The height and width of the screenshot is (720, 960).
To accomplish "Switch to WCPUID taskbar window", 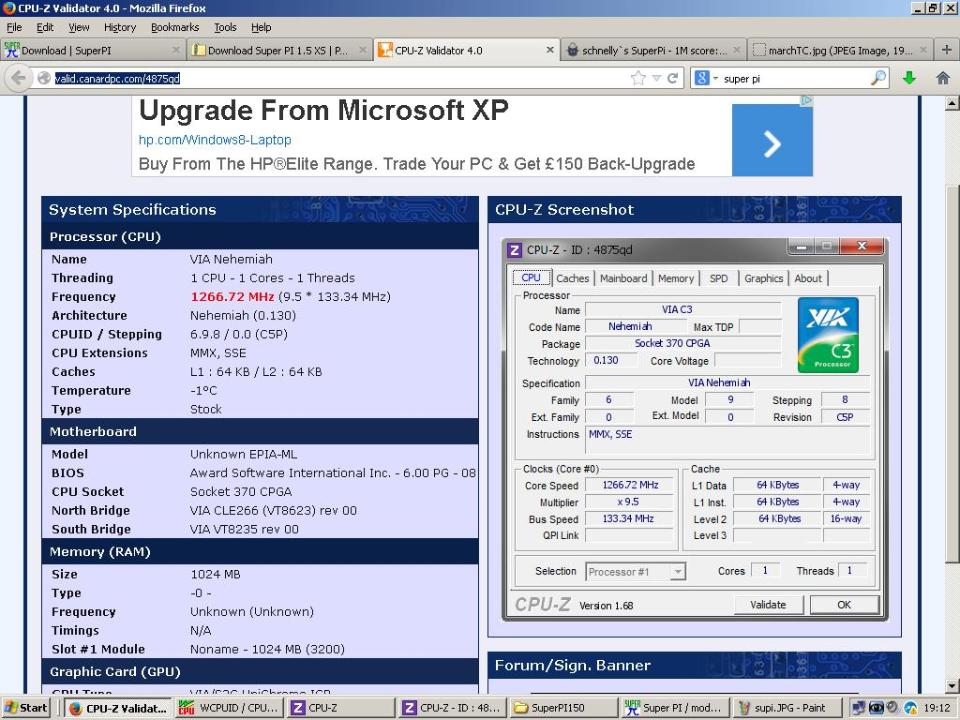I will (x=229, y=708).
